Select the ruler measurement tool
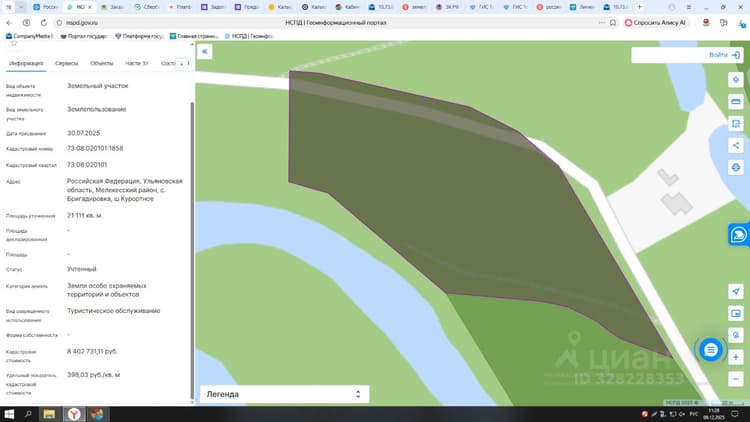 pyautogui.click(x=736, y=101)
